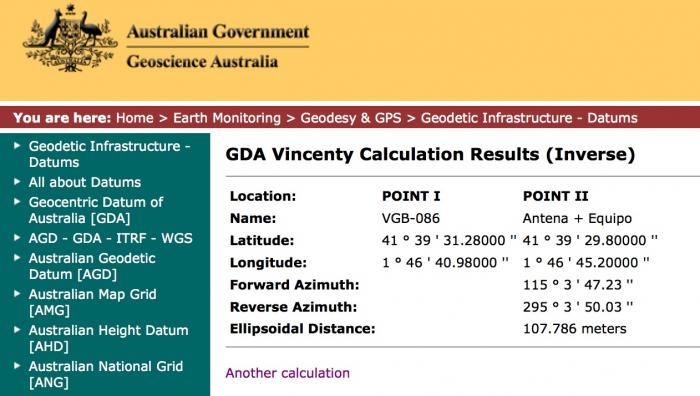Click Point I longitude 1 ° 46 ' 40.98000
Viewport: 700px width, 396px height.
click(445, 263)
